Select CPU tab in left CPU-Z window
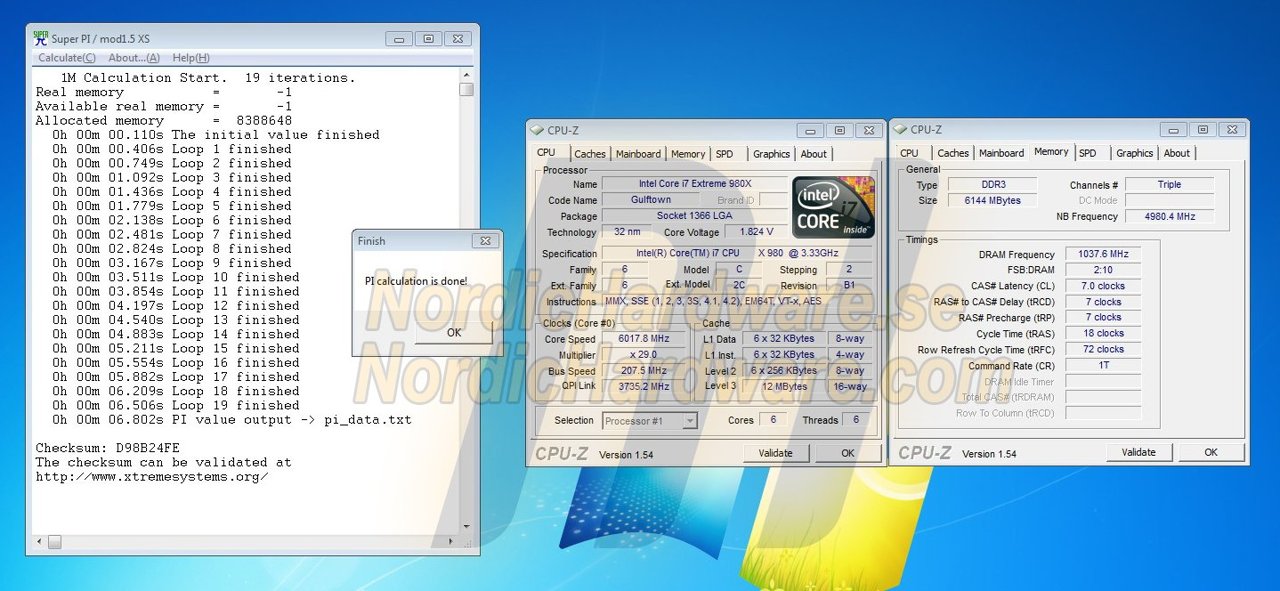Screen dimensions: 1280x591 [546, 152]
